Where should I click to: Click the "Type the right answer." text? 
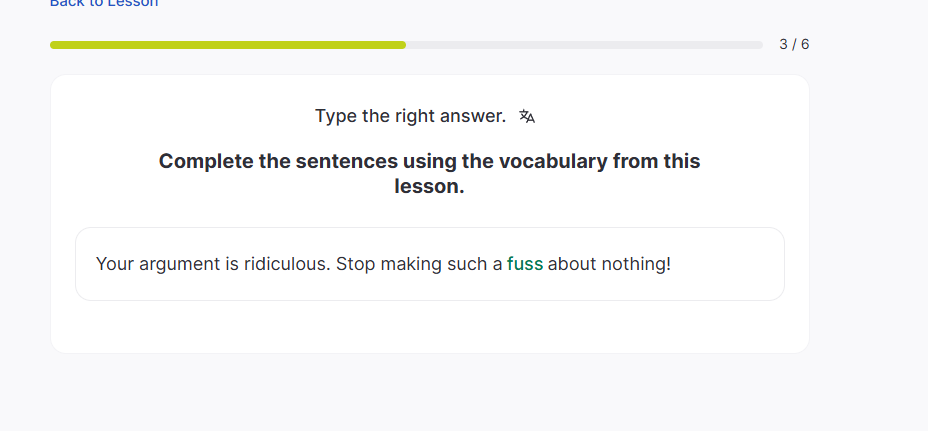pyautogui.click(x=410, y=116)
